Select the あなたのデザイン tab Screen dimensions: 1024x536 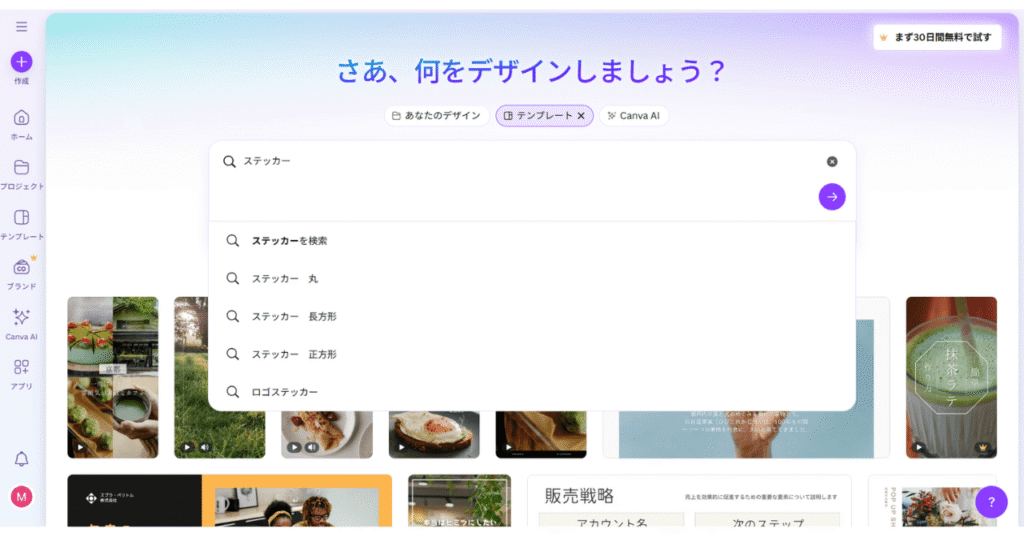click(436, 116)
